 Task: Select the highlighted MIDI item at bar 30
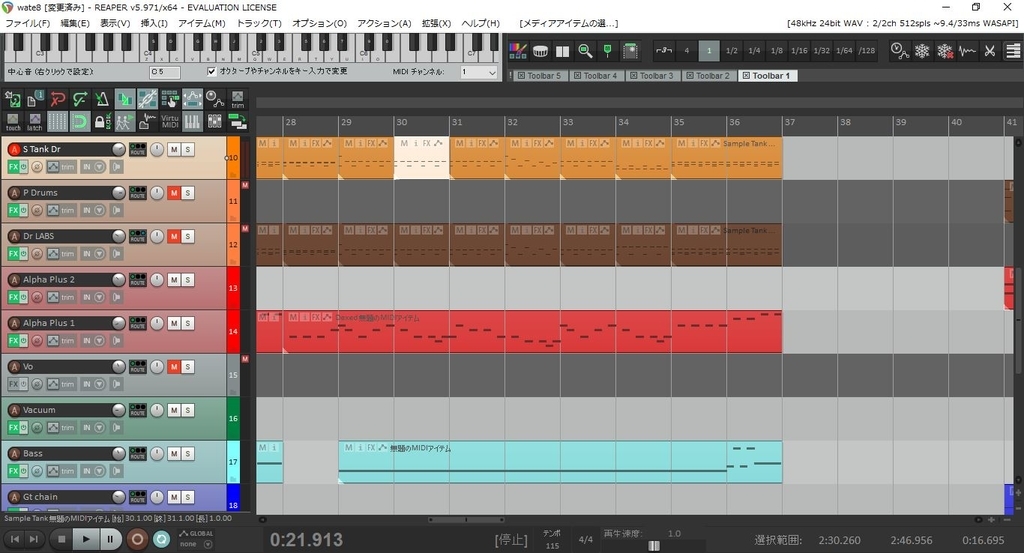pyautogui.click(x=421, y=158)
